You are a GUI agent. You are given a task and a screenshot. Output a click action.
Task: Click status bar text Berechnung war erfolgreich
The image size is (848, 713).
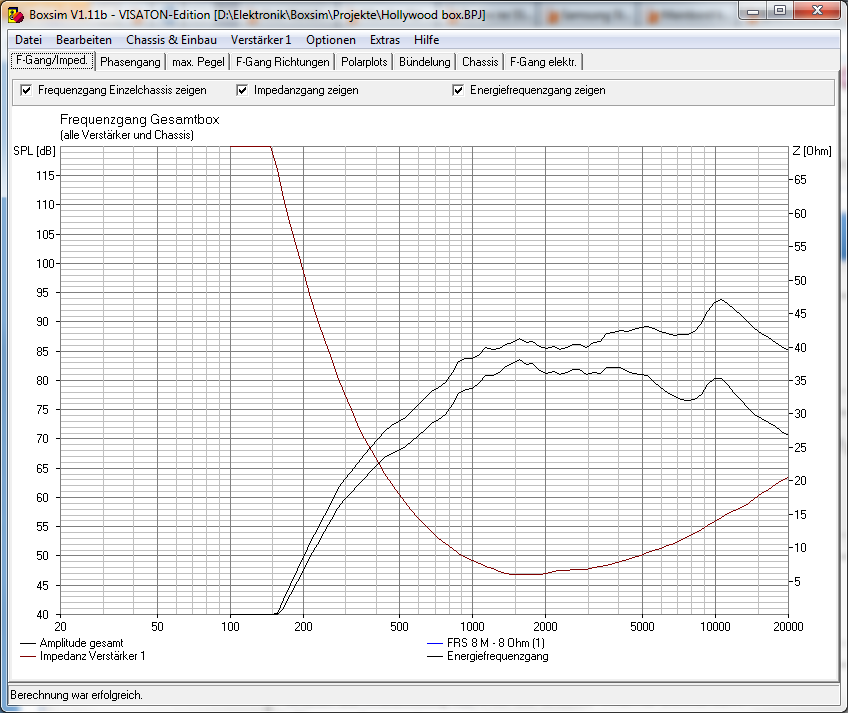[x=76, y=695]
